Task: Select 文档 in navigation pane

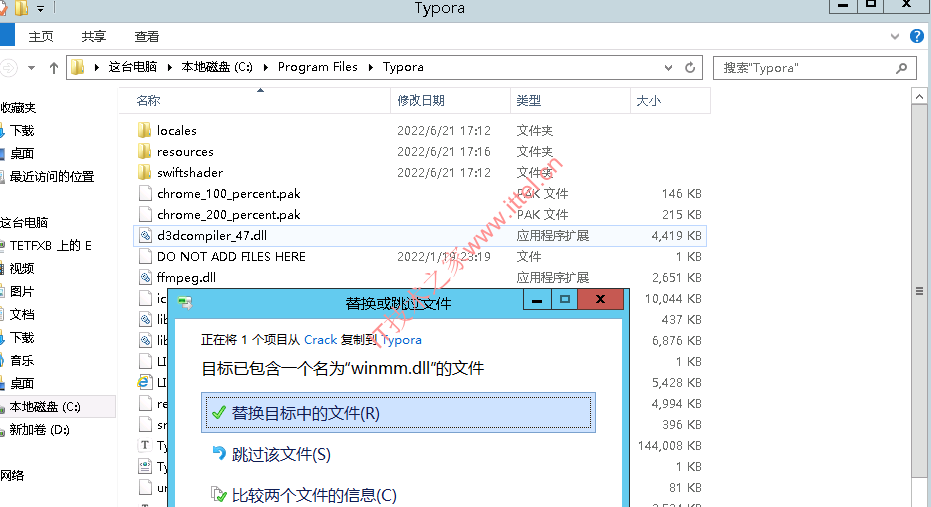Action: (x=22, y=315)
